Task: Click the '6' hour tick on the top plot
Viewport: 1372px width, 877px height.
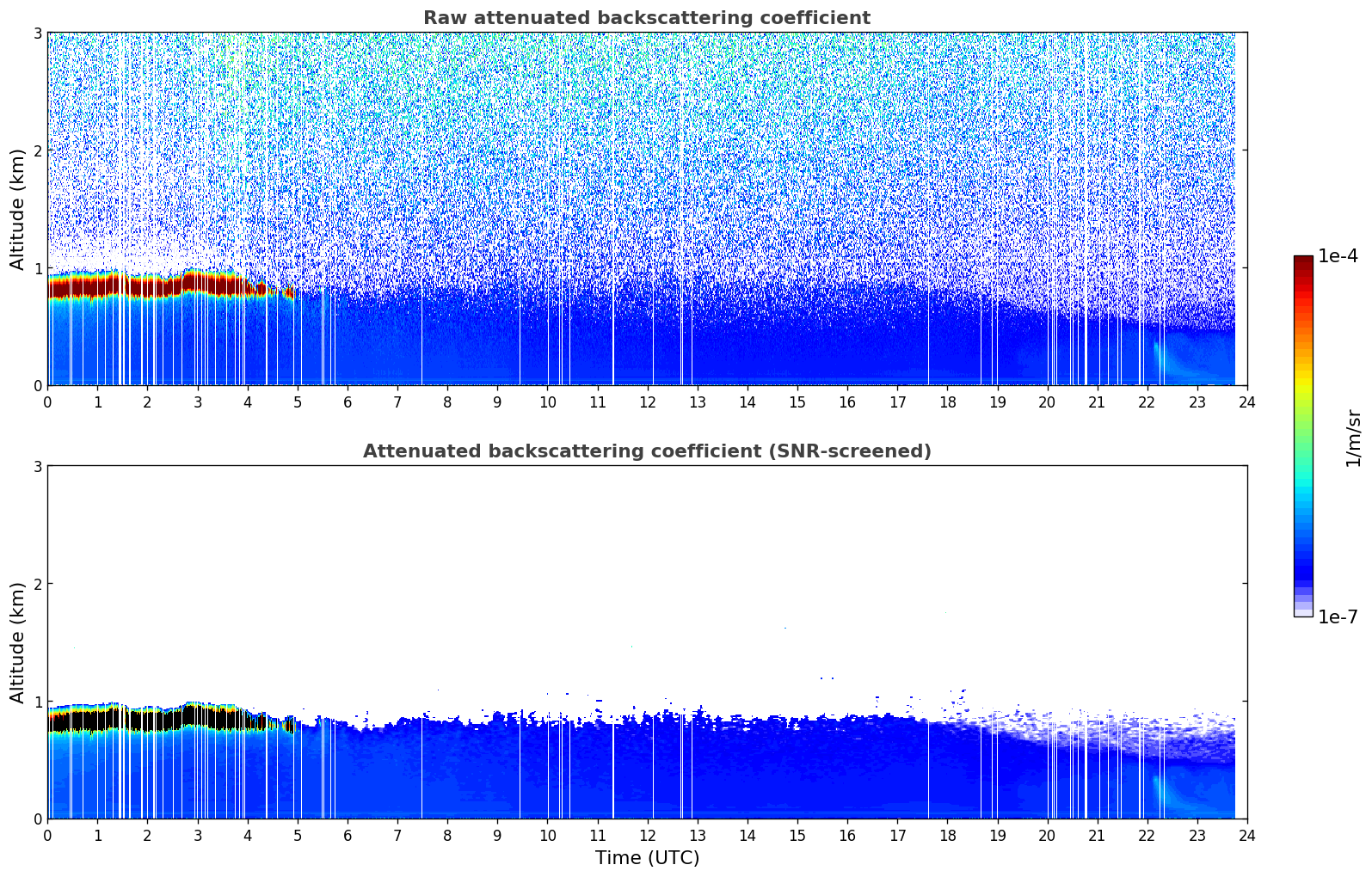Action: point(348,402)
